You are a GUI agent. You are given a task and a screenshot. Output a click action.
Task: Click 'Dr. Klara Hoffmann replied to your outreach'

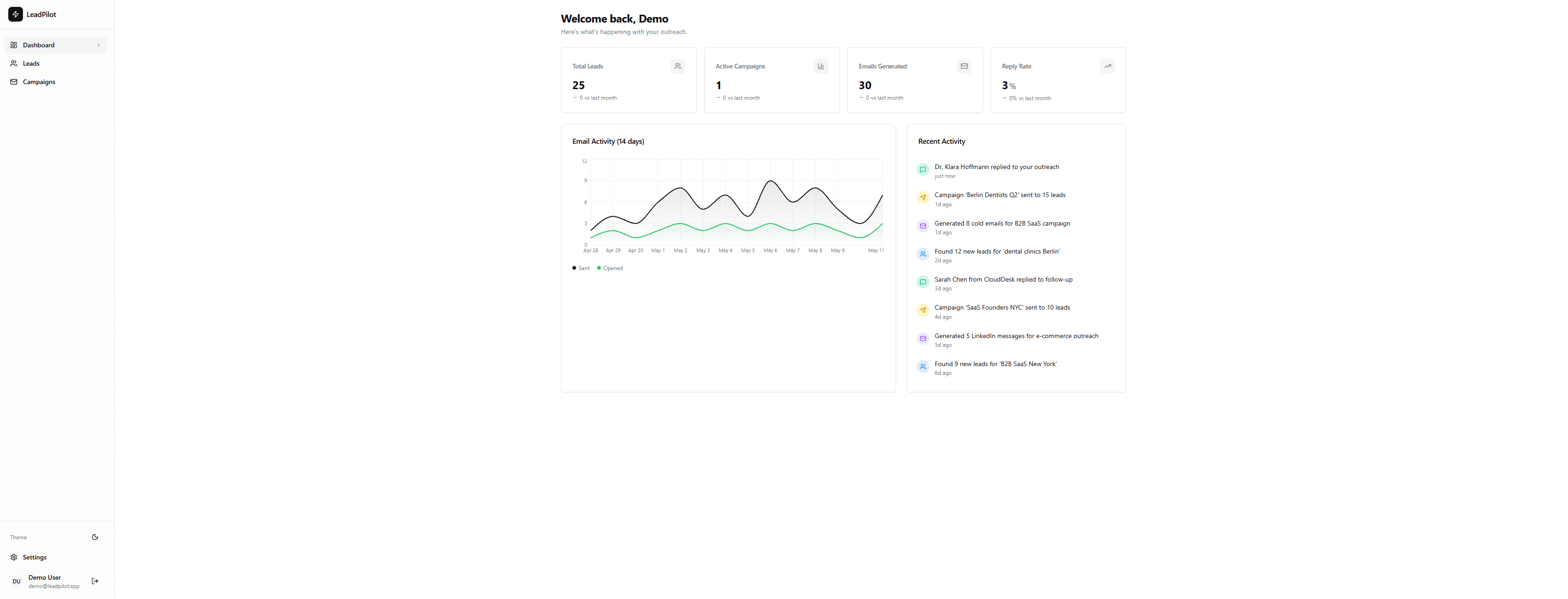(997, 167)
